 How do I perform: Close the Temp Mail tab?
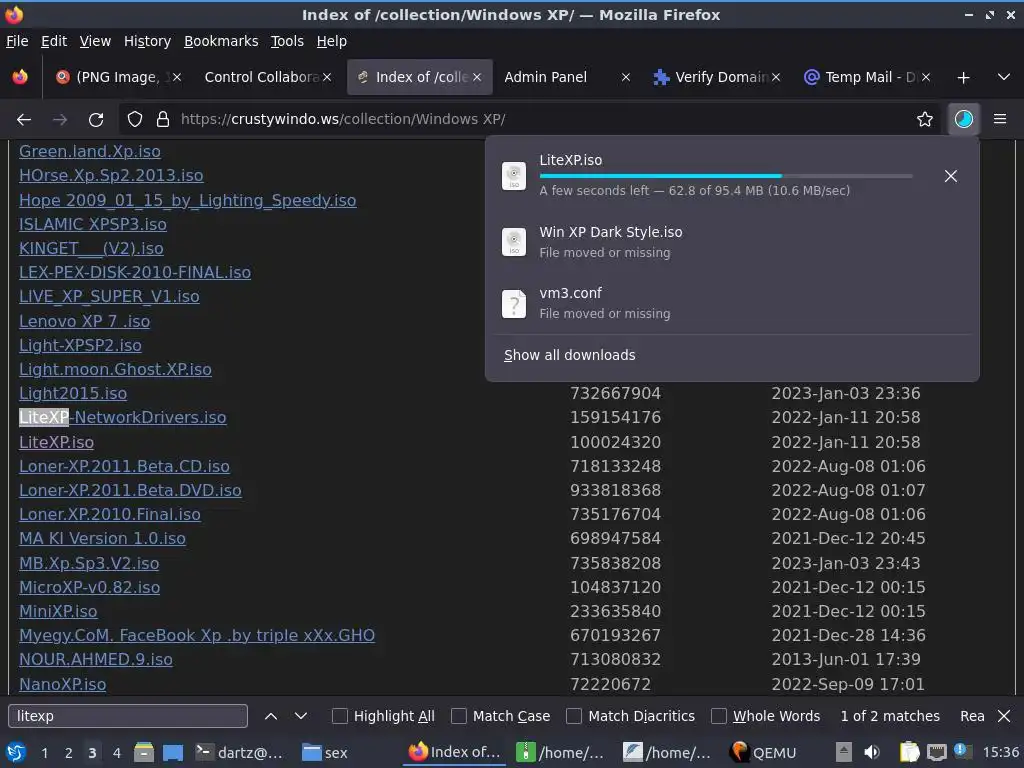[x=926, y=77]
